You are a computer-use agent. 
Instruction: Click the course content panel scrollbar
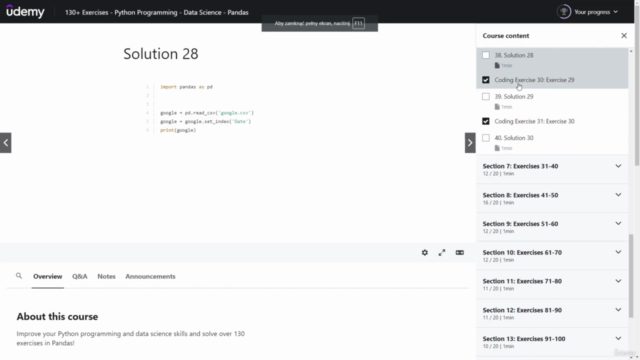(x=631, y=276)
